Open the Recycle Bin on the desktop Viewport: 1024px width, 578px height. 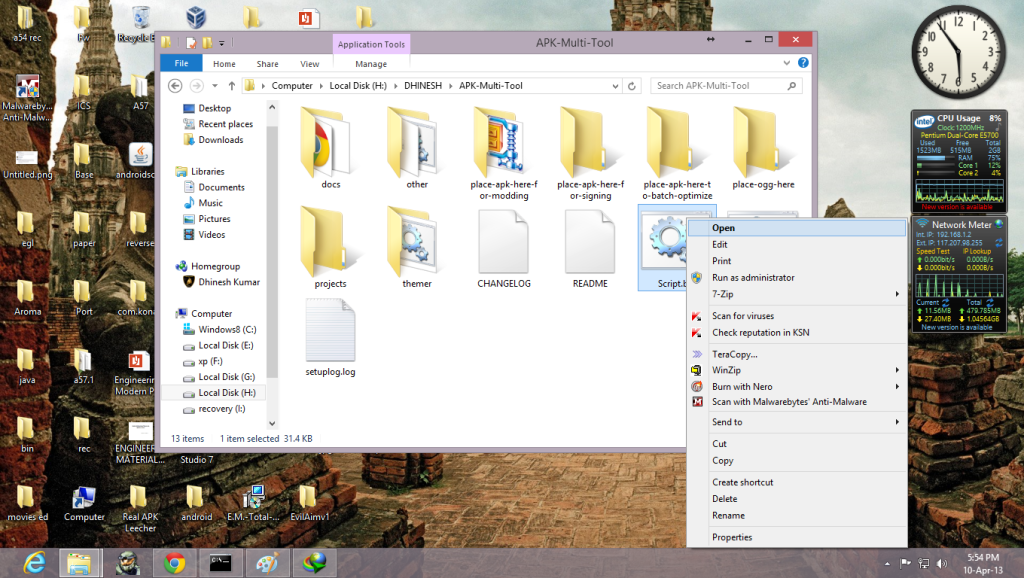pyautogui.click(x=141, y=24)
